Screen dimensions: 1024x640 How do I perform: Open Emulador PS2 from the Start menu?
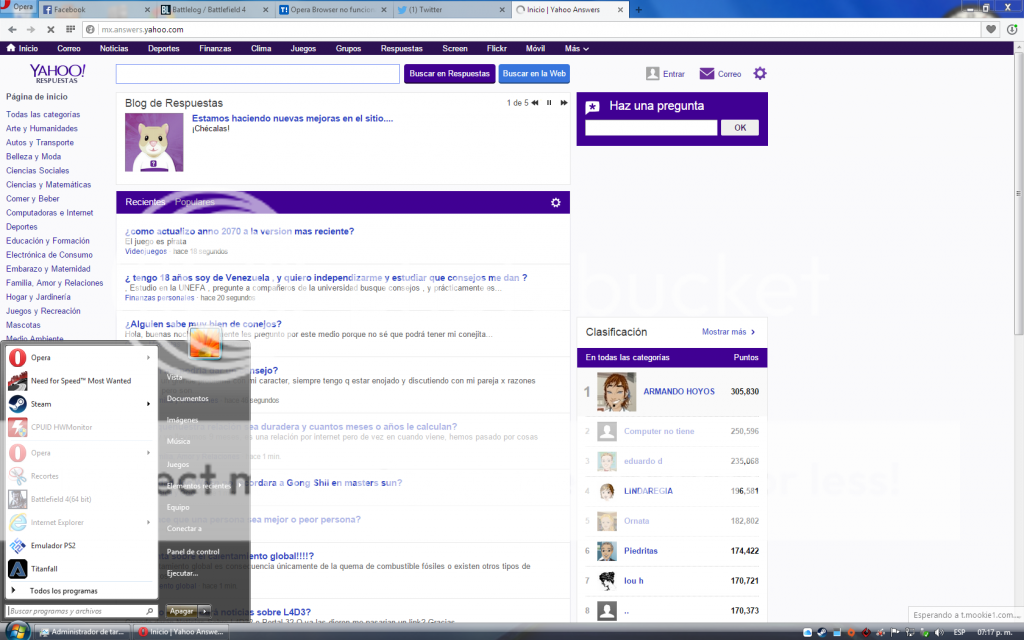[x=17, y=546]
